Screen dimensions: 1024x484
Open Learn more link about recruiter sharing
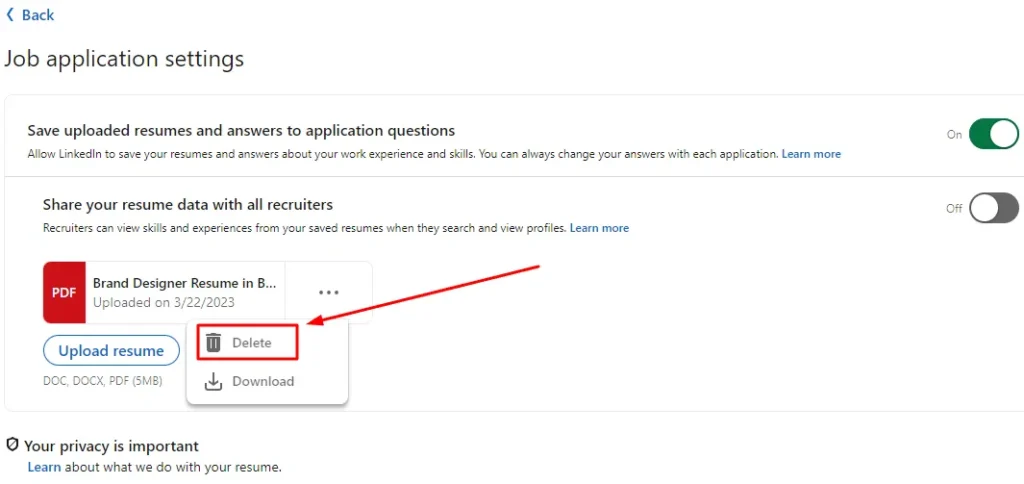(x=599, y=228)
